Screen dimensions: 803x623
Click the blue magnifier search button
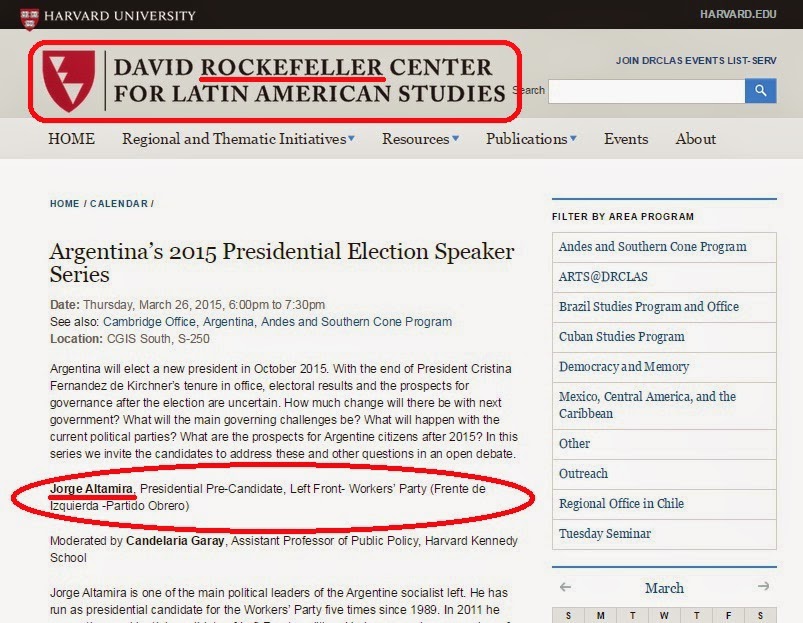760,91
